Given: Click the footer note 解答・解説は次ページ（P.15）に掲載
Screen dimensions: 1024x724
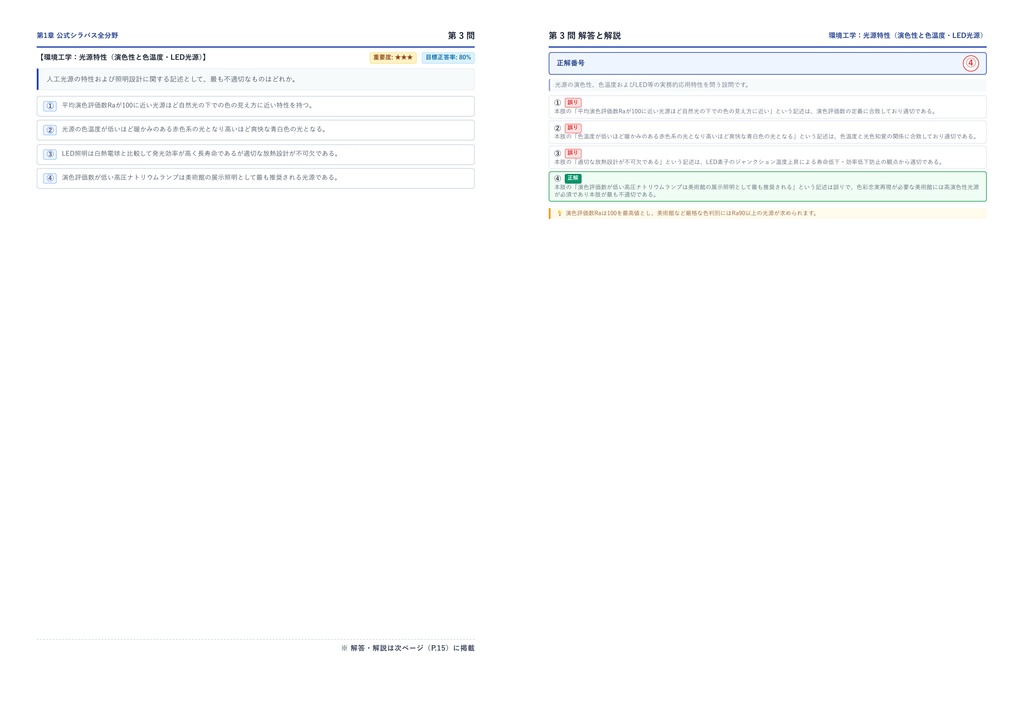Looking at the screenshot, I should point(408,648).
